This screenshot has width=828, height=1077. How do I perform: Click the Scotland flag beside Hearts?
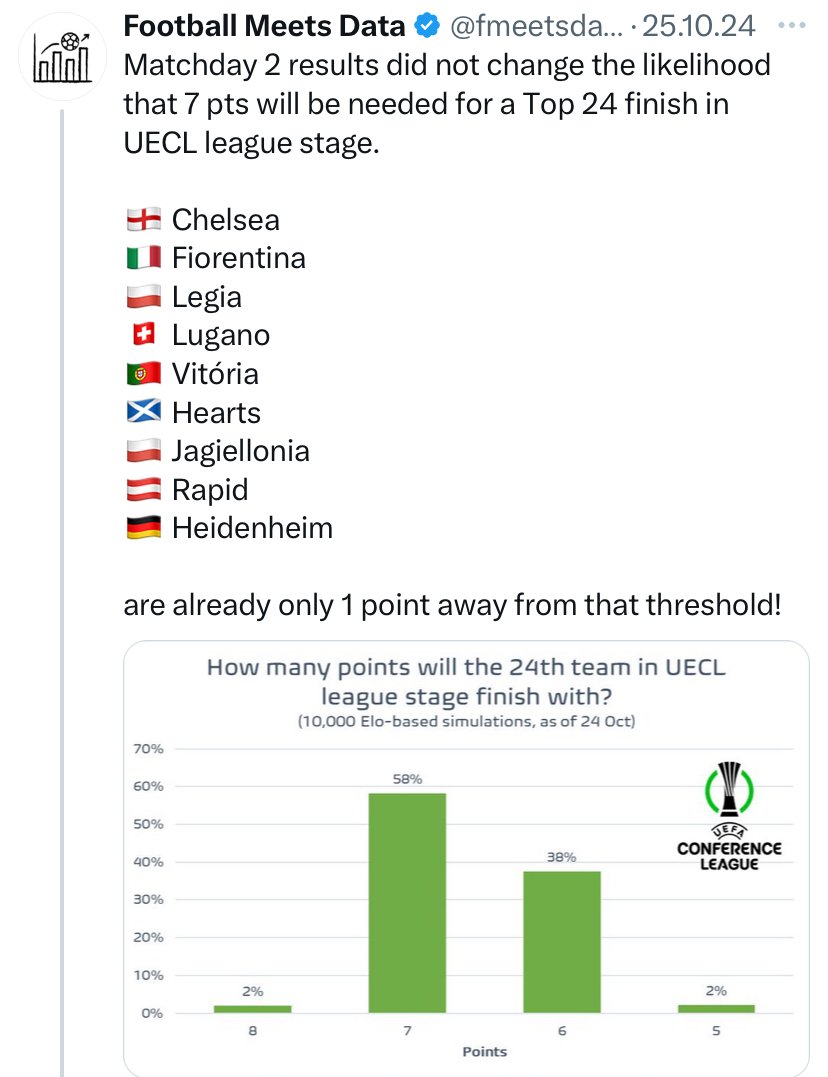click(144, 412)
